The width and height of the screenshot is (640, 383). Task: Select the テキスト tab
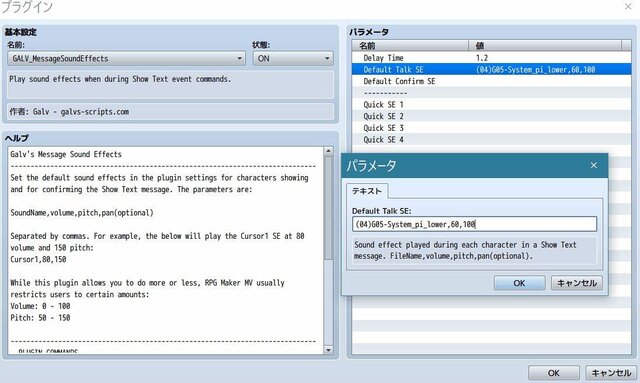[367, 191]
